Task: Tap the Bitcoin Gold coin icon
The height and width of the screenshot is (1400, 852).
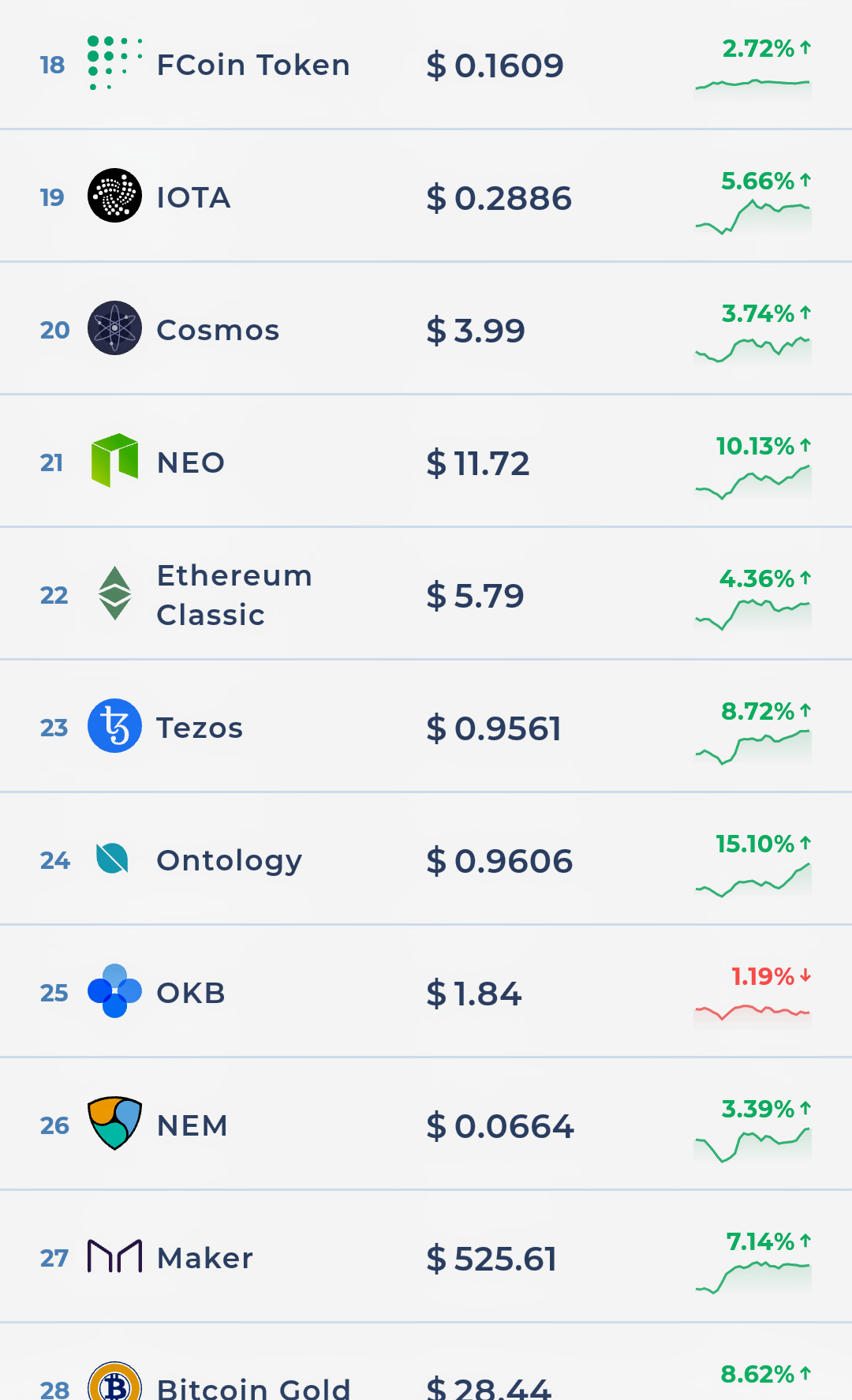Action: [114, 1383]
